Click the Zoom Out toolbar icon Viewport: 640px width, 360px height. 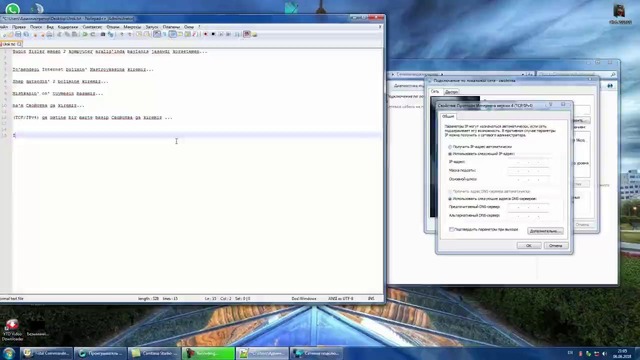[x=130, y=34]
